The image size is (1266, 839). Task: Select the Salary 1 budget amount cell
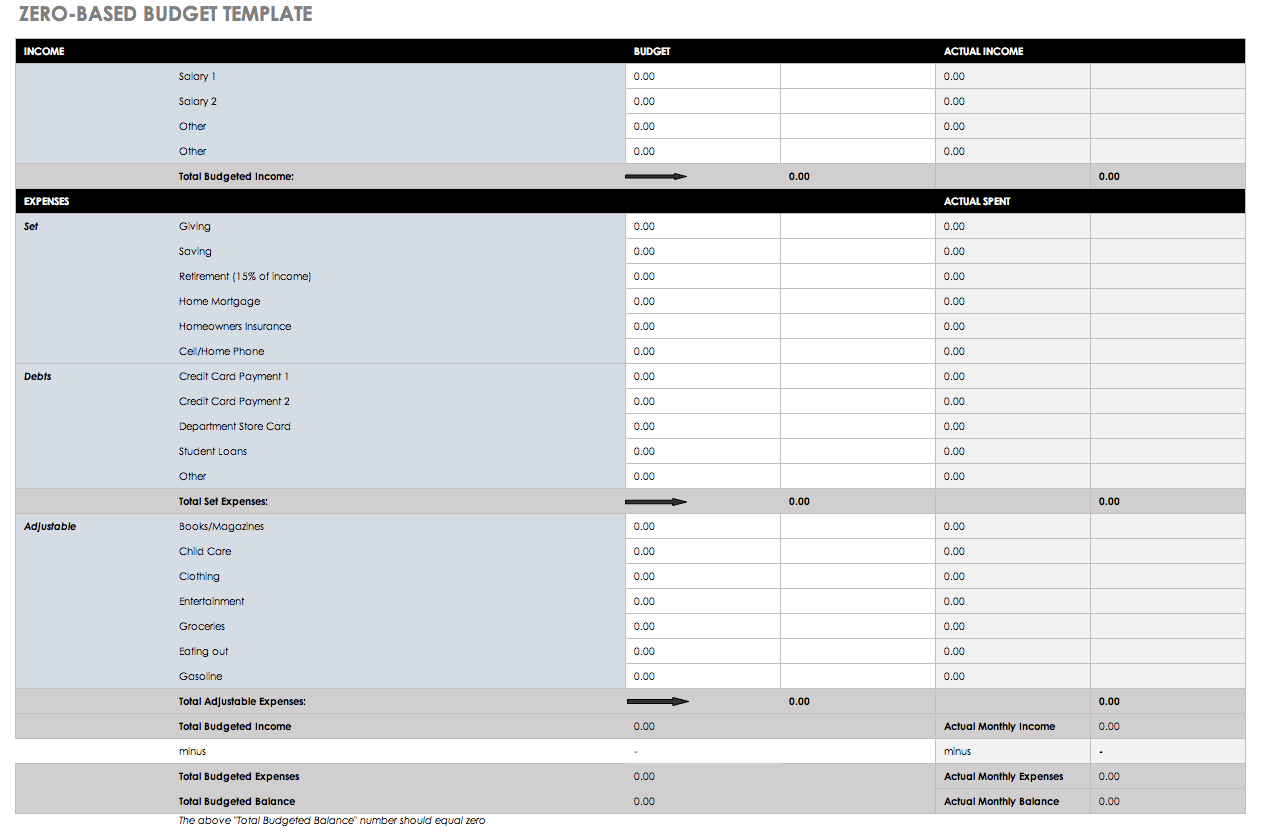(702, 76)
